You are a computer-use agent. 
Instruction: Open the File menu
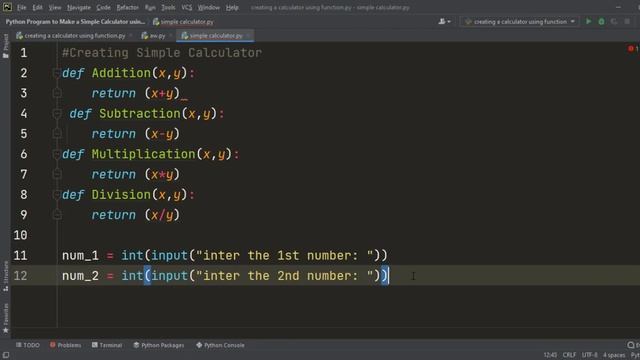click(x=22, y=7)
